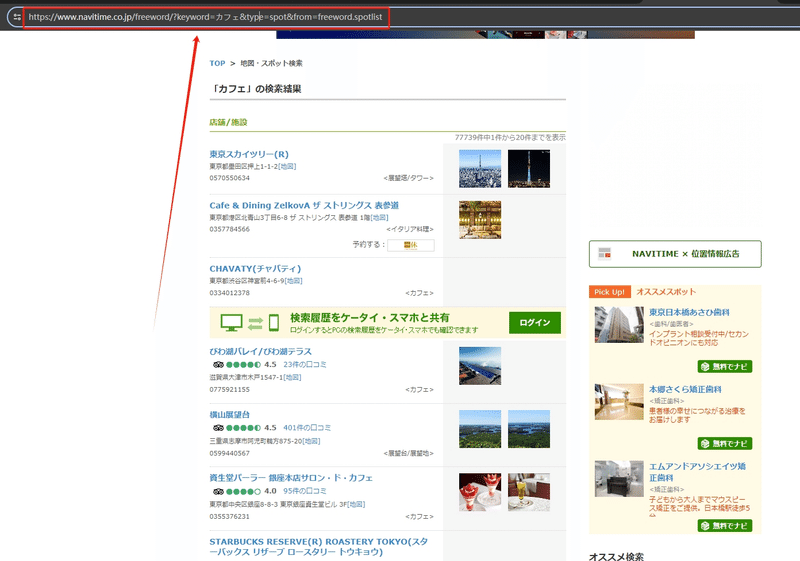Open the 23件の口コミ reviews link
The image size is (800, 561).
pyautogui.click(x=305, y=364)
